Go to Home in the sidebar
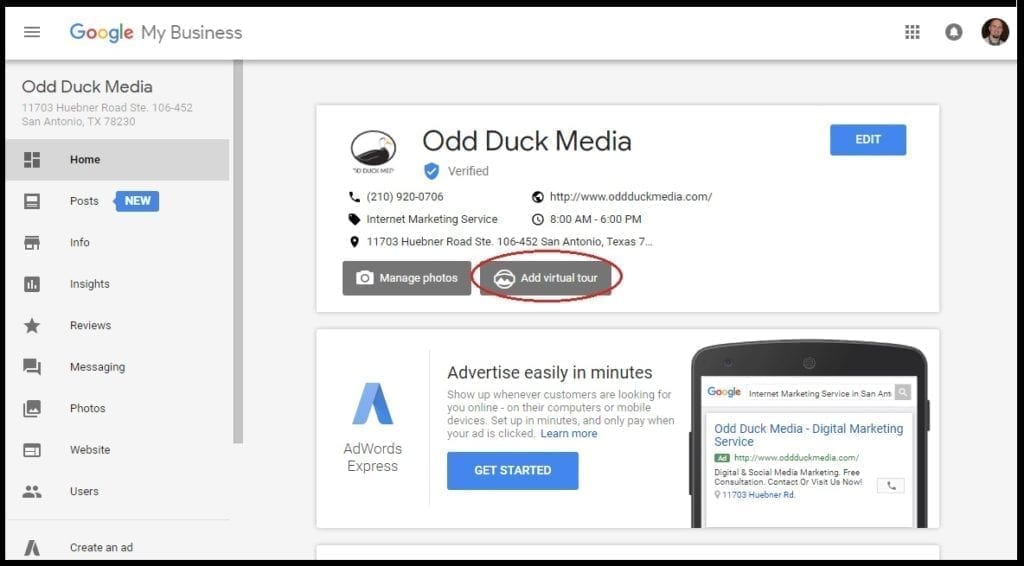Screen dimensions: 1024x566 pos(118,159)
